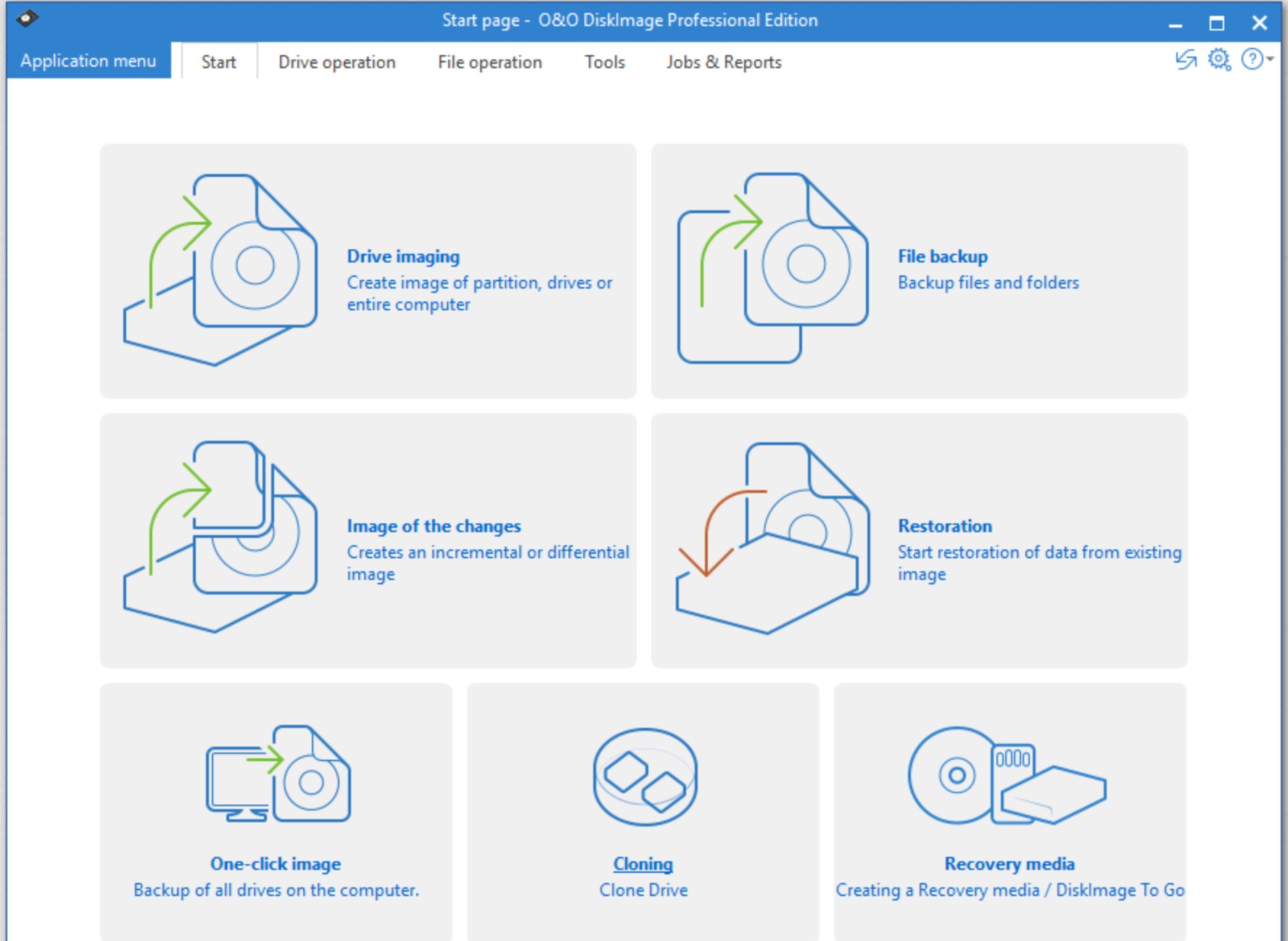
Task: Click 'Backup of all drives on the computer.' text
Action: click(x=276, y=890)
